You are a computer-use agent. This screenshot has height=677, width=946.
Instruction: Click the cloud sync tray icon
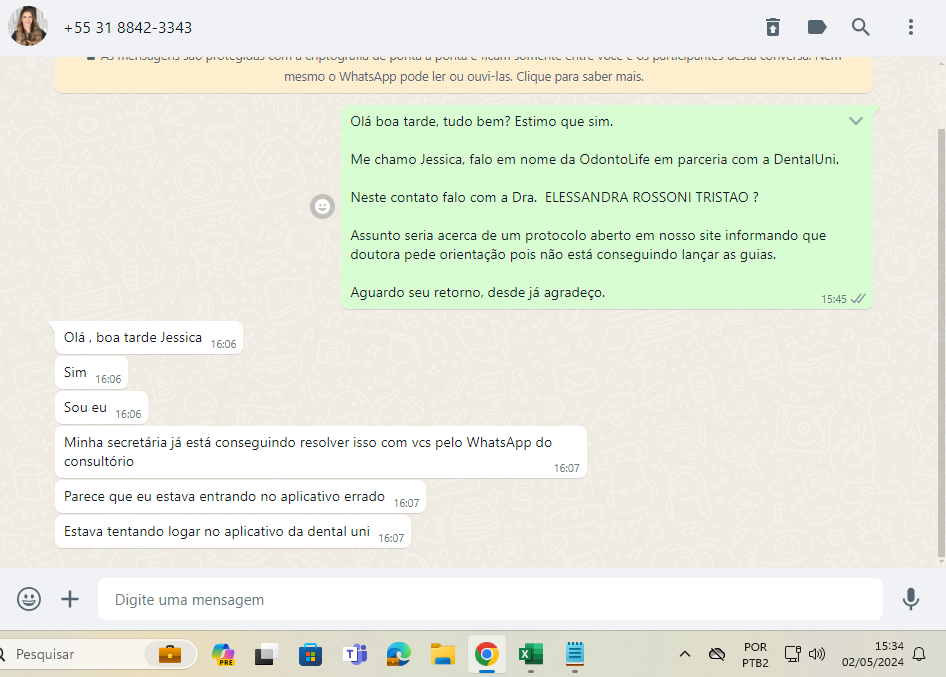click(x=717, y=654)
